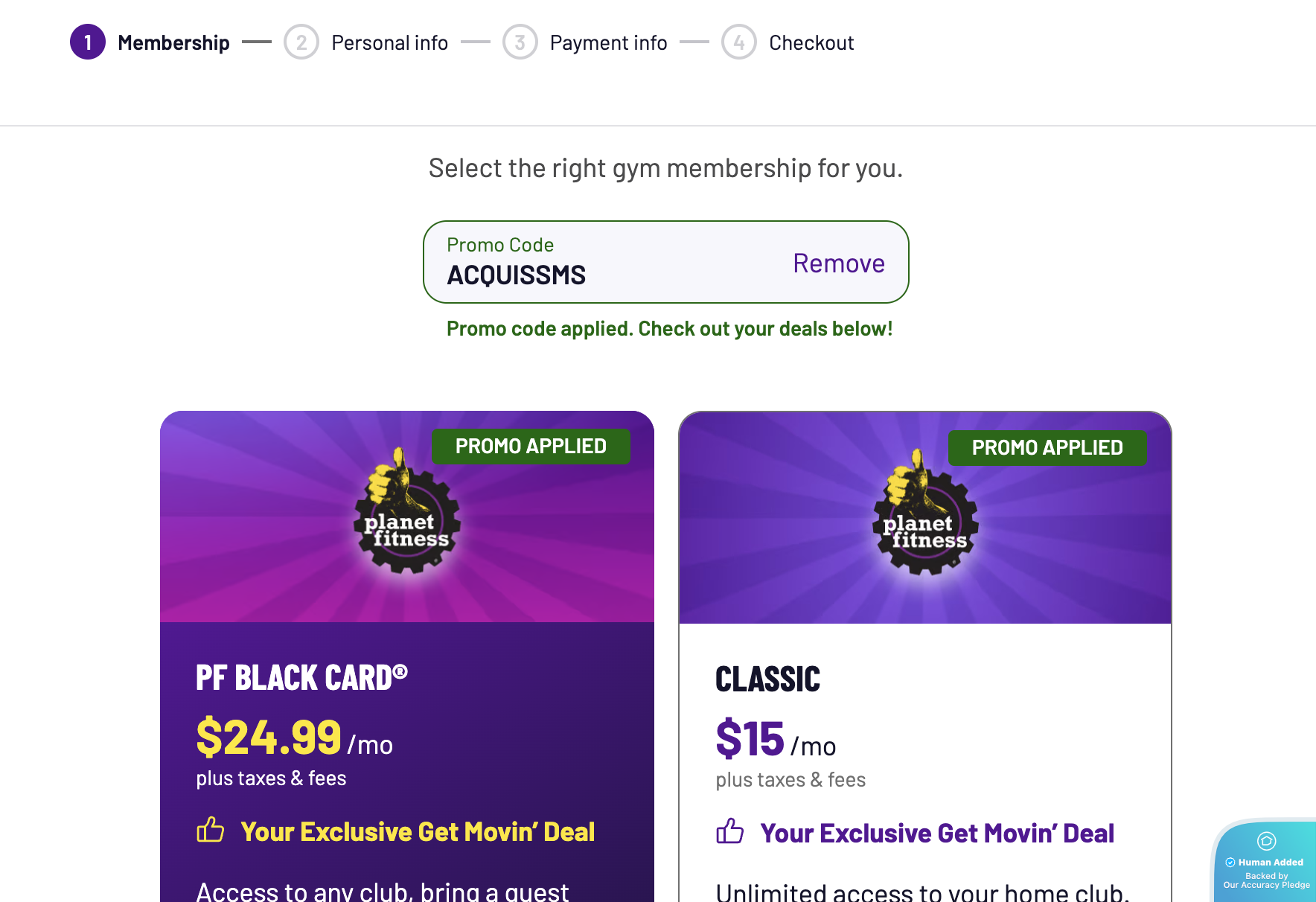The height and width of the screenshot is (902, 1316).
Task: Click the step 2 circle icon
Action: 301,42
